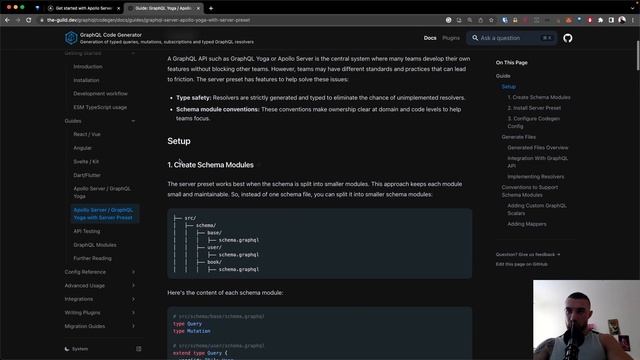Viewport: 640px width, 360px height.
Task: Jump to Implementing Resolvers link
Action: tap(536, 177)
